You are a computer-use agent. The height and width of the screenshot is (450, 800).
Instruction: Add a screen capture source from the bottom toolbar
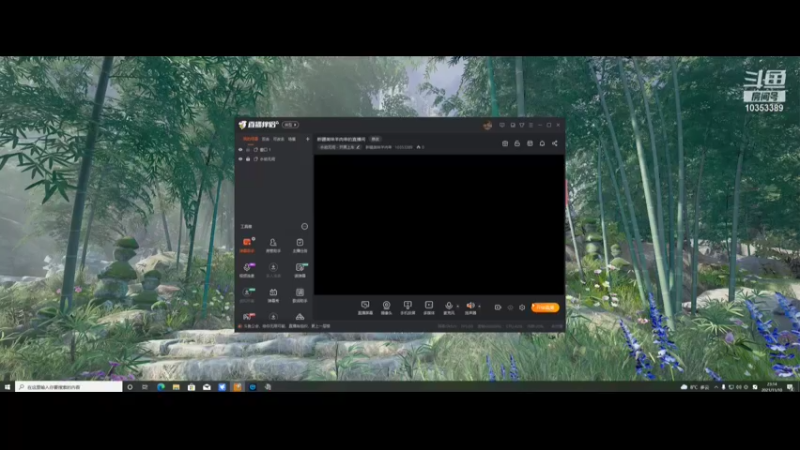[x=365, y=307]
